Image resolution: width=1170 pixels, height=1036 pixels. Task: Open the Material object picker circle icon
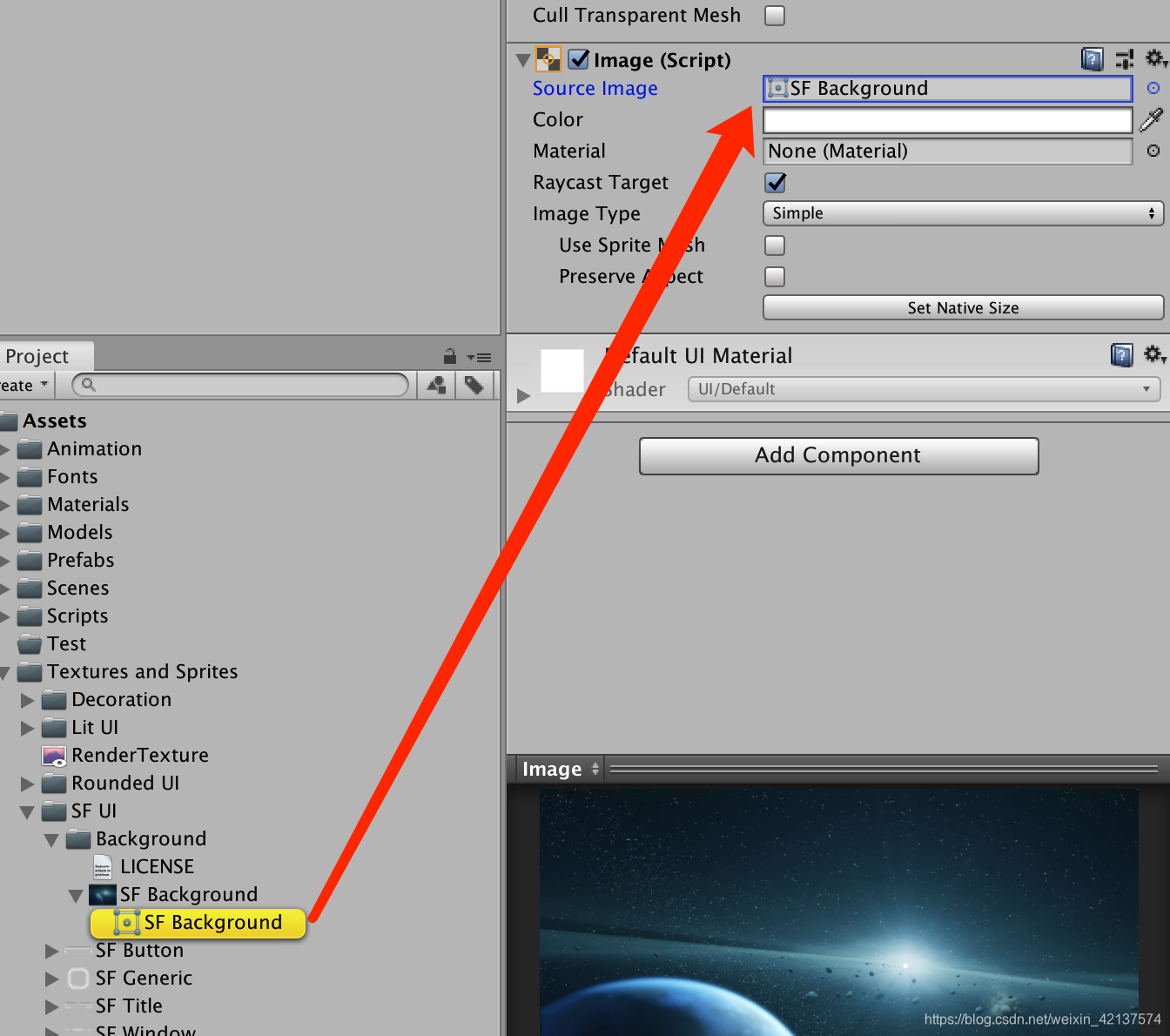click(1153, 151)
